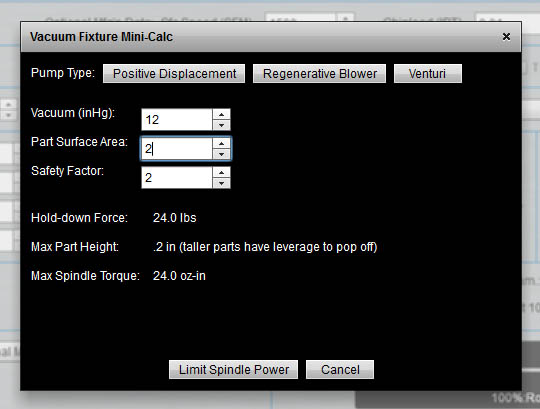Focus the Part Surface Area field
Image resolution: width=540 pixels, height=409 pixels.
pos(177,148)
